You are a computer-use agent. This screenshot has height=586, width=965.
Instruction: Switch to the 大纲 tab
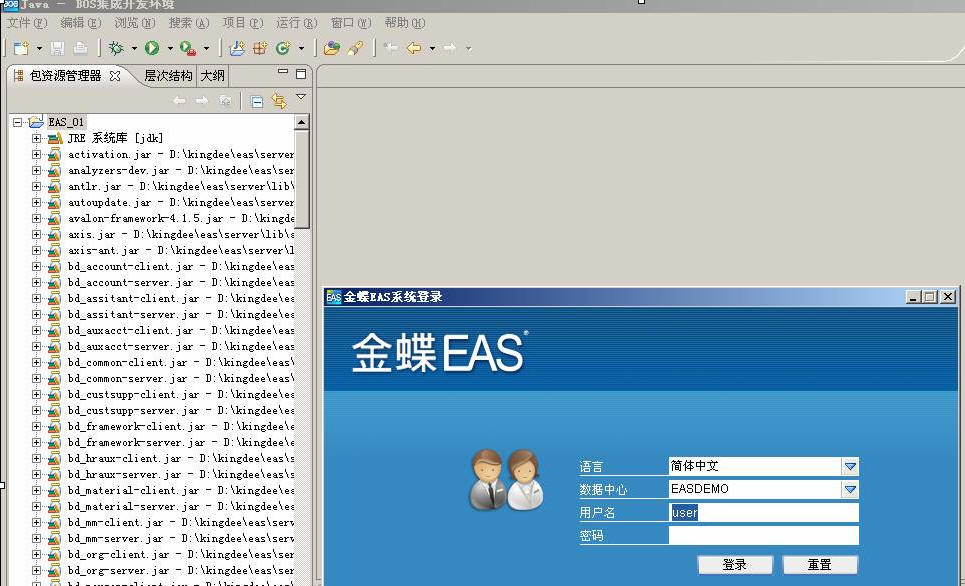pos(212,76)
